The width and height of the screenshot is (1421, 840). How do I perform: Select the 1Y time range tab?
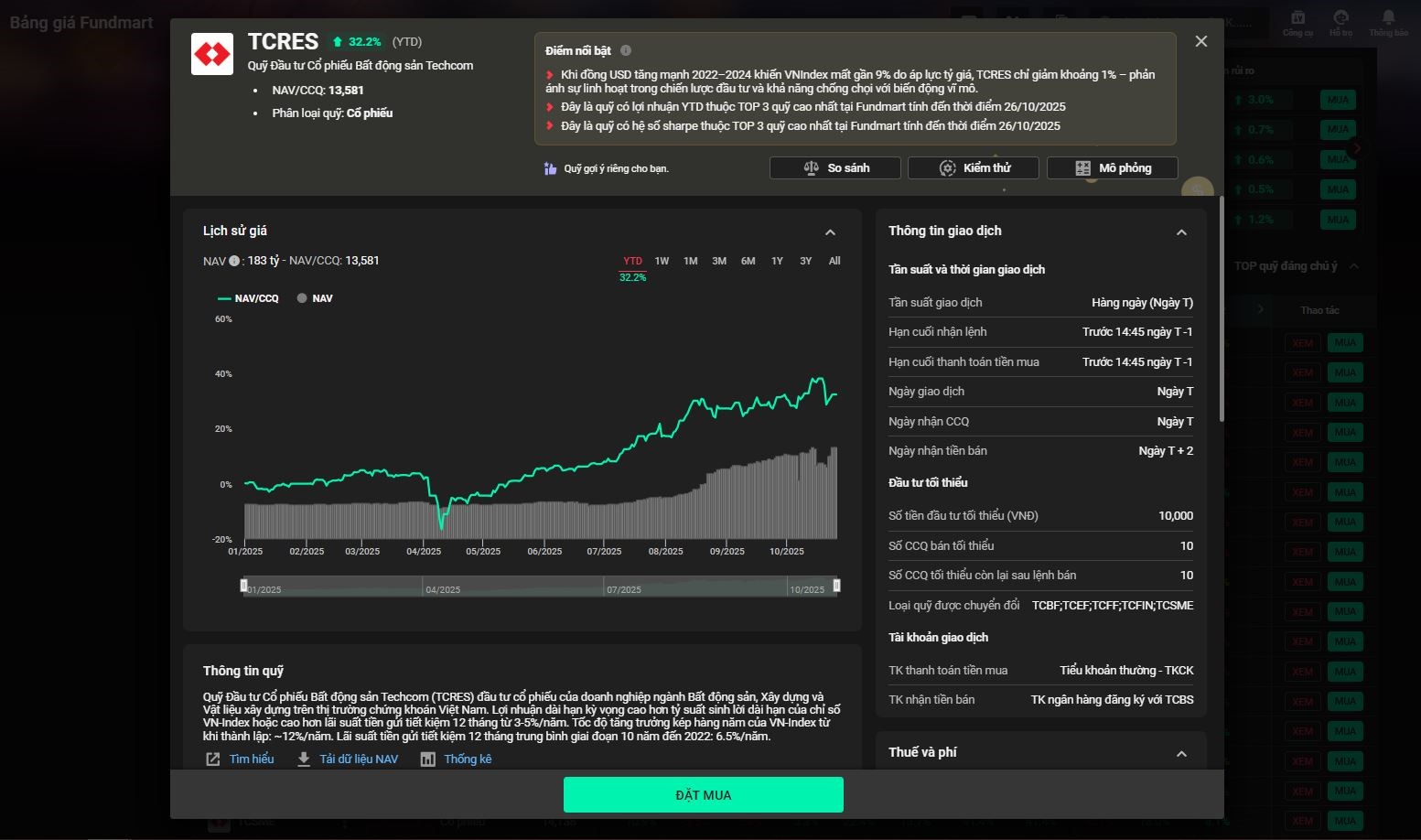click(x=777, y=261)
